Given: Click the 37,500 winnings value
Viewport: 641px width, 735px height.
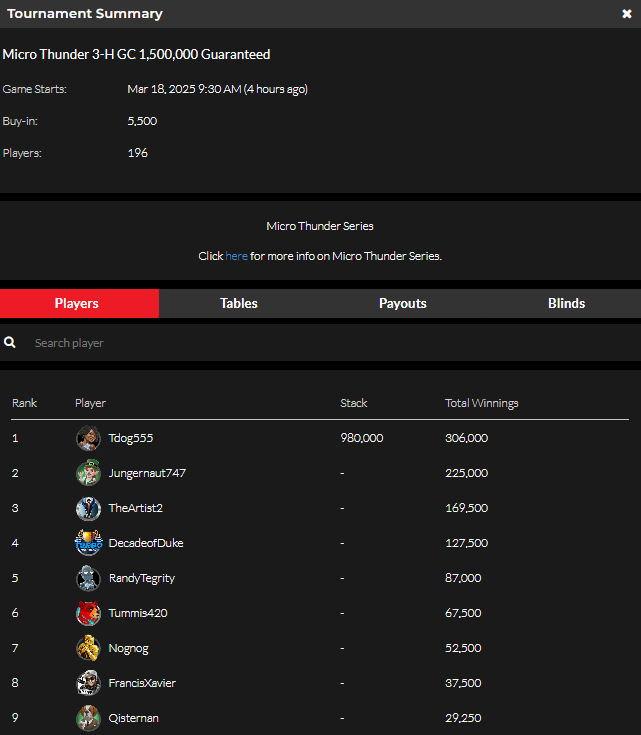Looking at the screenshot, I should (463, 683).
